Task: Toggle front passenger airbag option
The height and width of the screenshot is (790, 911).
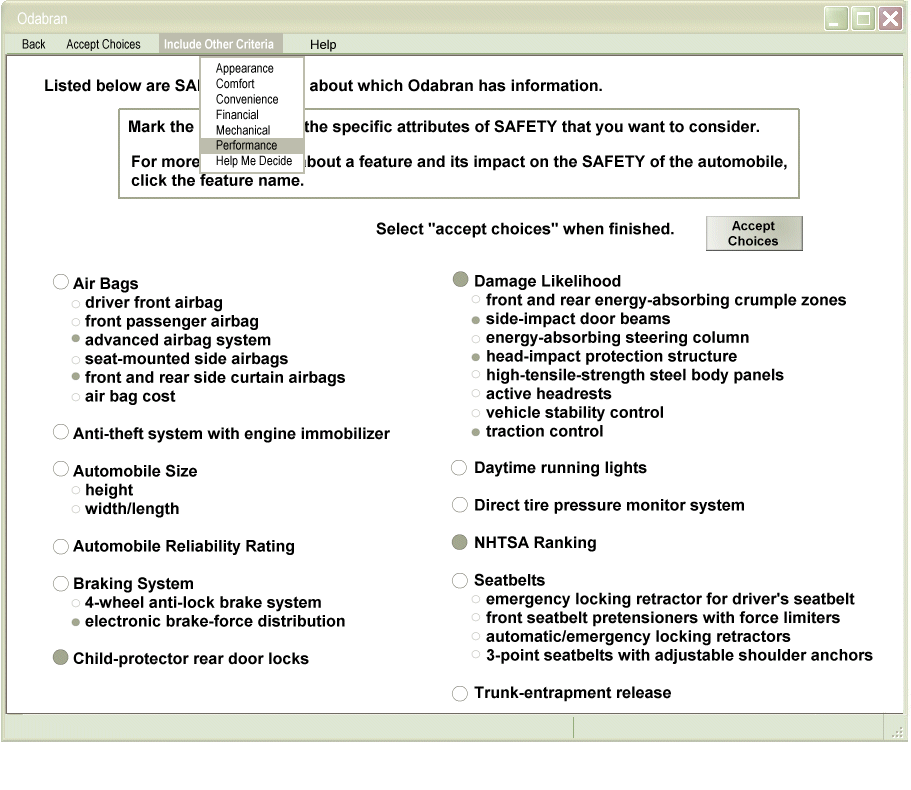Action: tap(76, 322)
